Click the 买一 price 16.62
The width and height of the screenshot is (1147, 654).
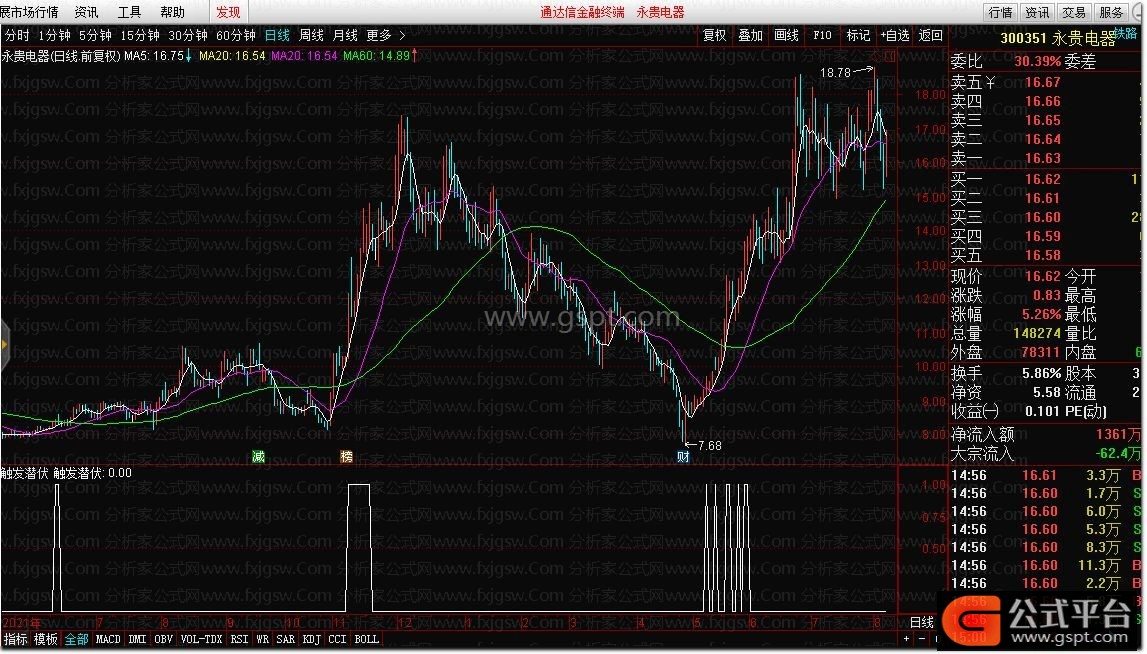tap(1042, 179)
